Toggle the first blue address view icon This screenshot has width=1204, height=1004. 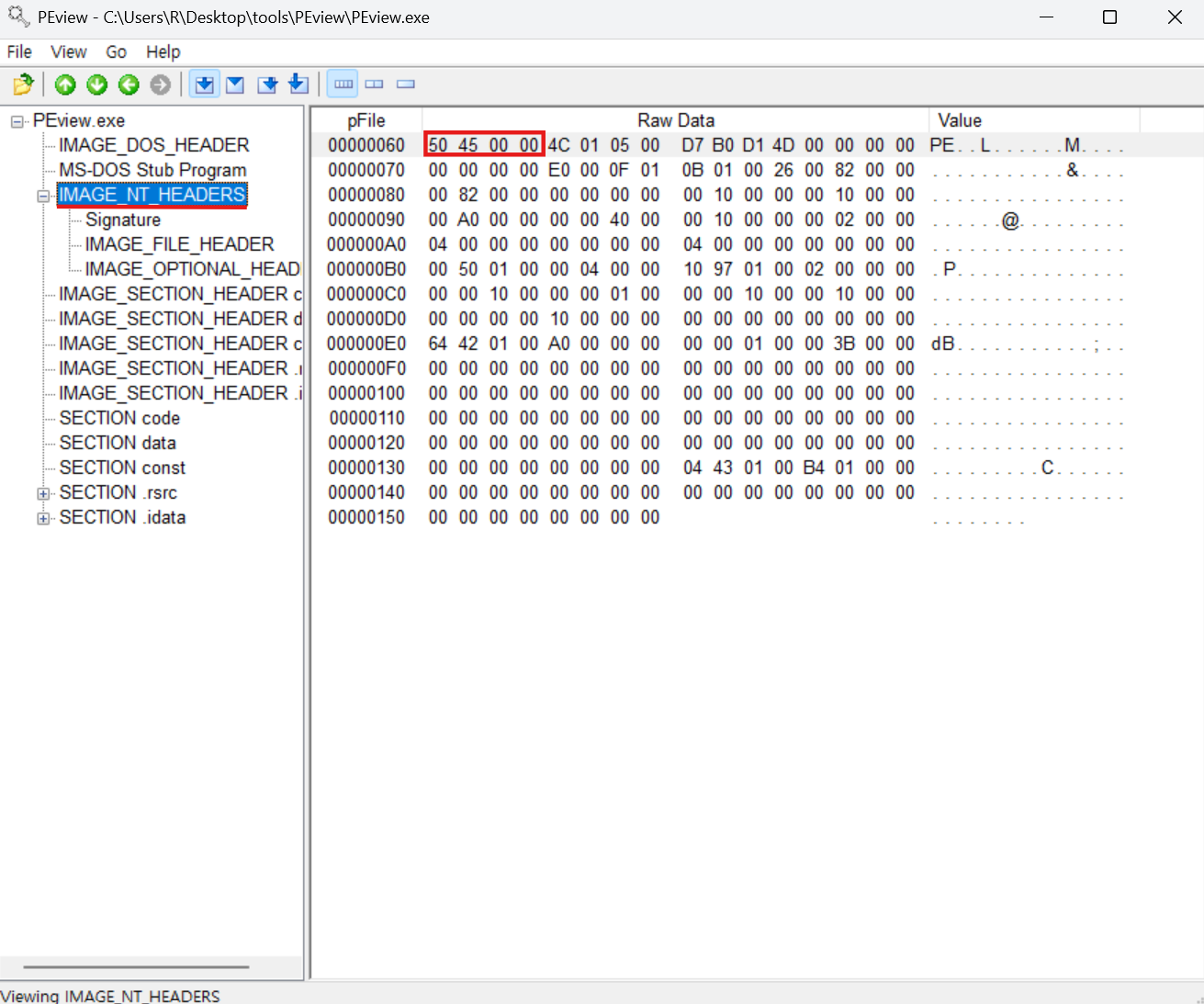coord(205,85)
